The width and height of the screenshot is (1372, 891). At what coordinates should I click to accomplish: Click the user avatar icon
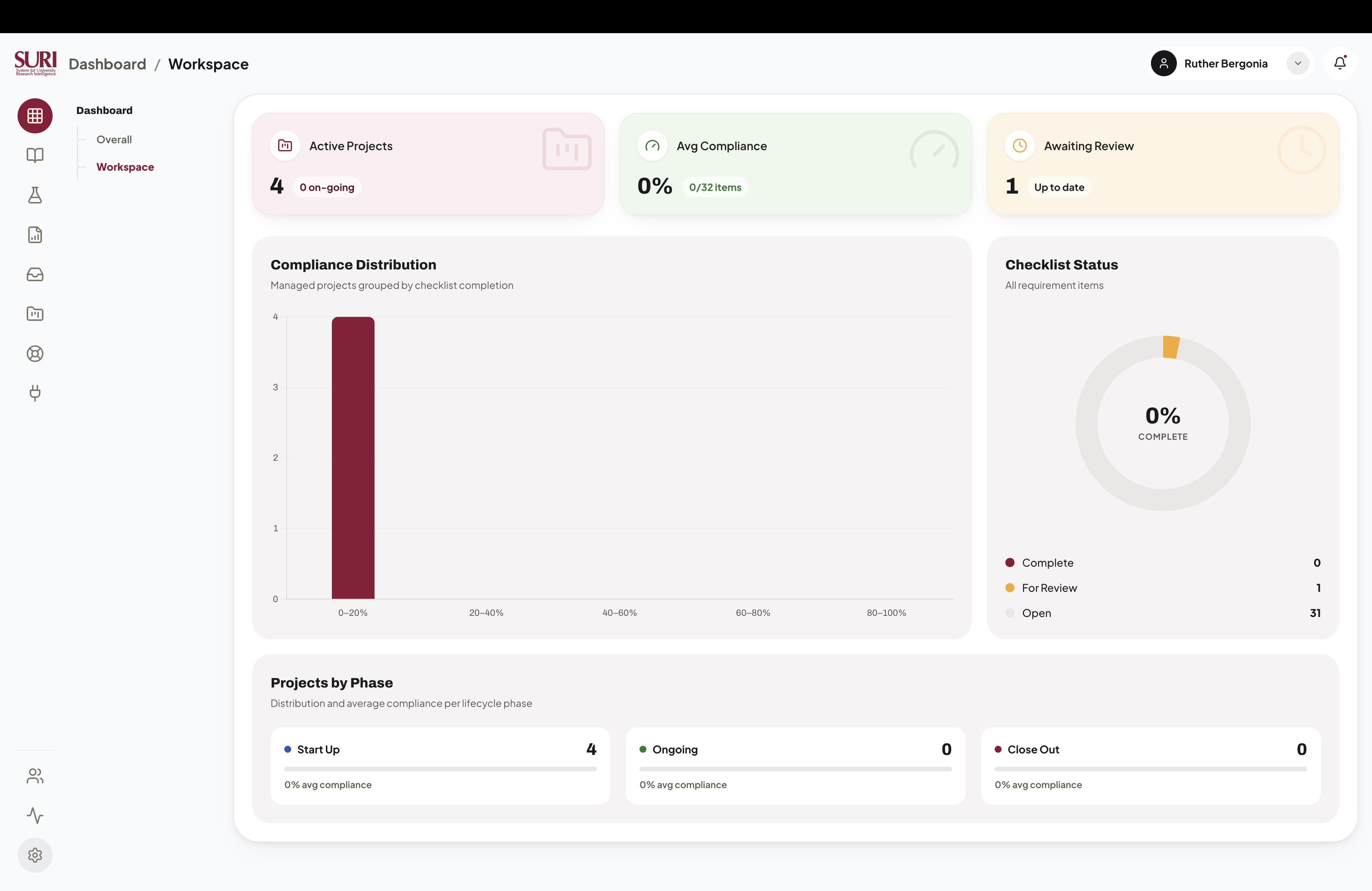pyautogui.click(x=1164, y=63)
